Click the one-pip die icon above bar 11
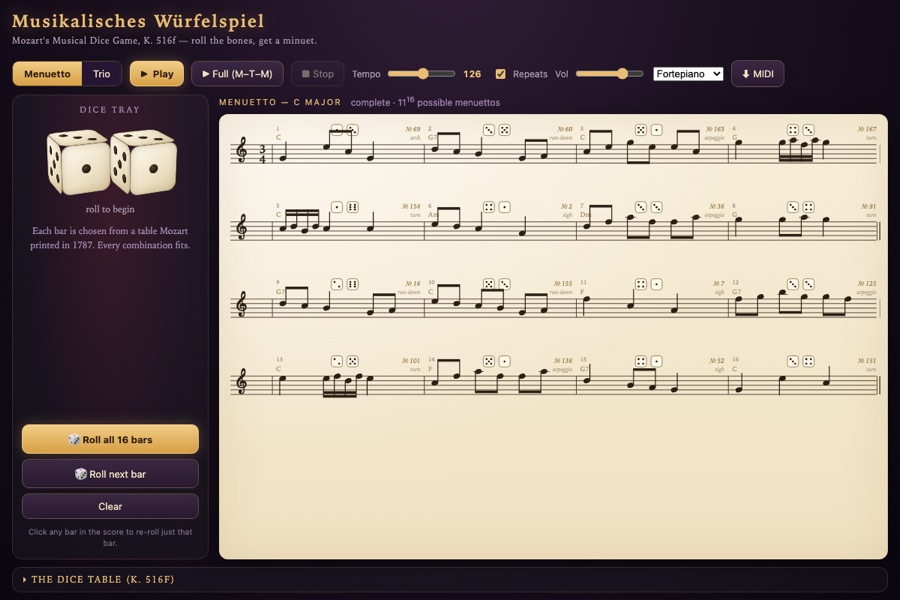900x600 pixels. click(656, 284)
